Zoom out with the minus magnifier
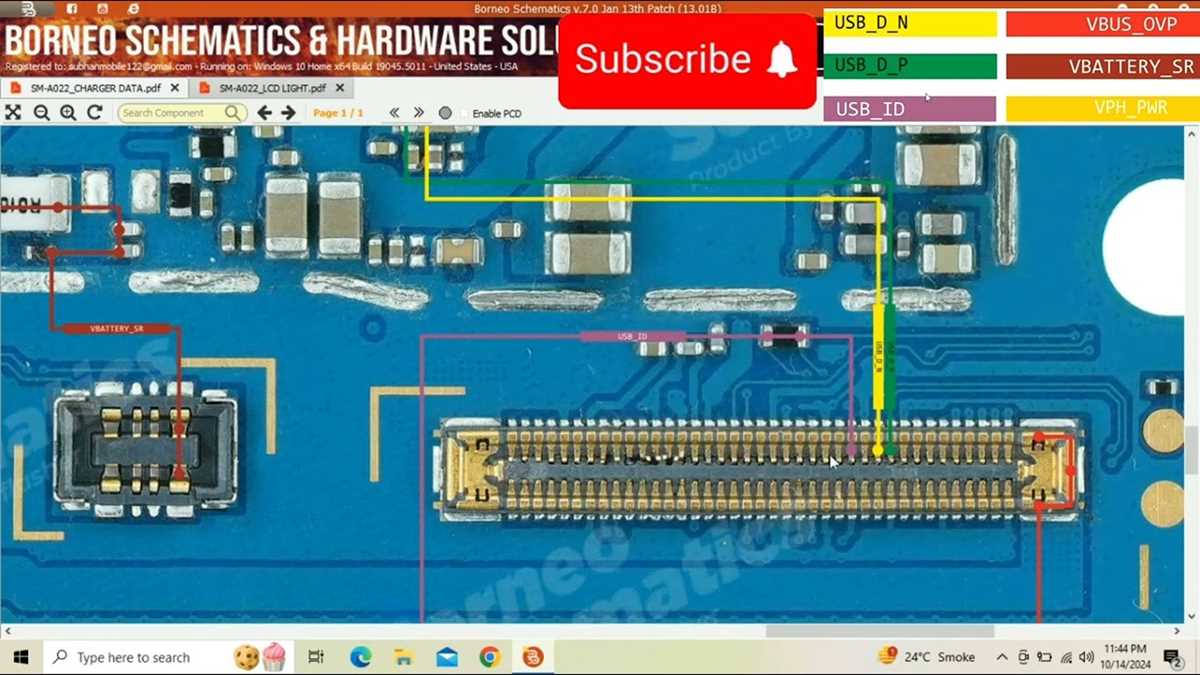Image resolution: width=1200 pixels, height=675 pixels. (x=41, y=113)
